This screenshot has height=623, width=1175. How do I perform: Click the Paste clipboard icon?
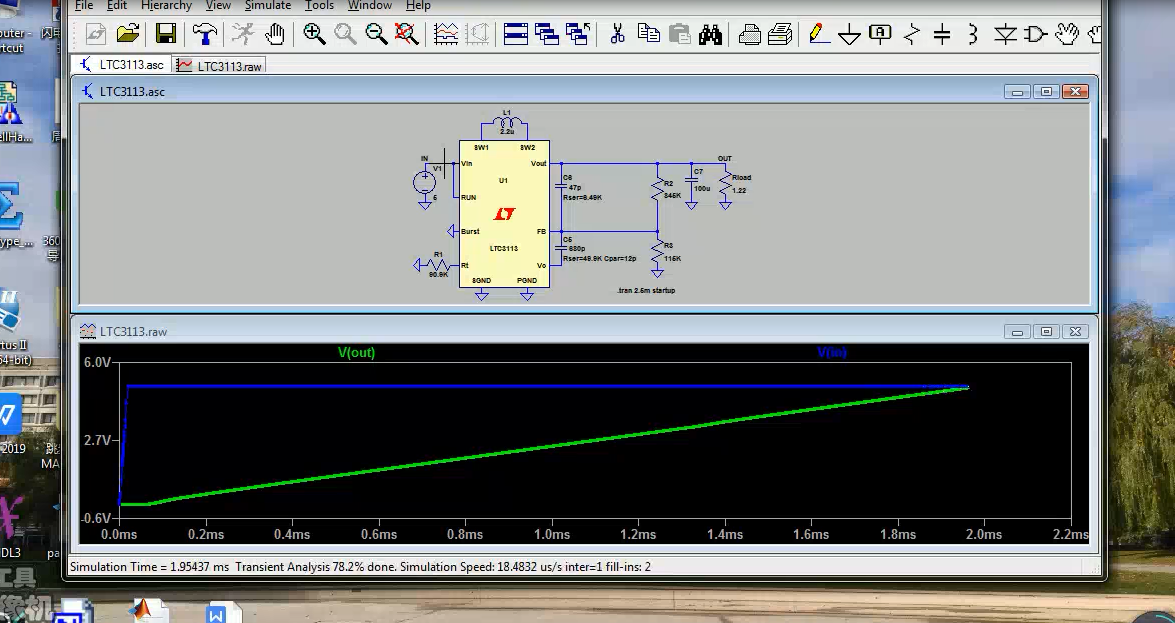(x=680, y=34)
